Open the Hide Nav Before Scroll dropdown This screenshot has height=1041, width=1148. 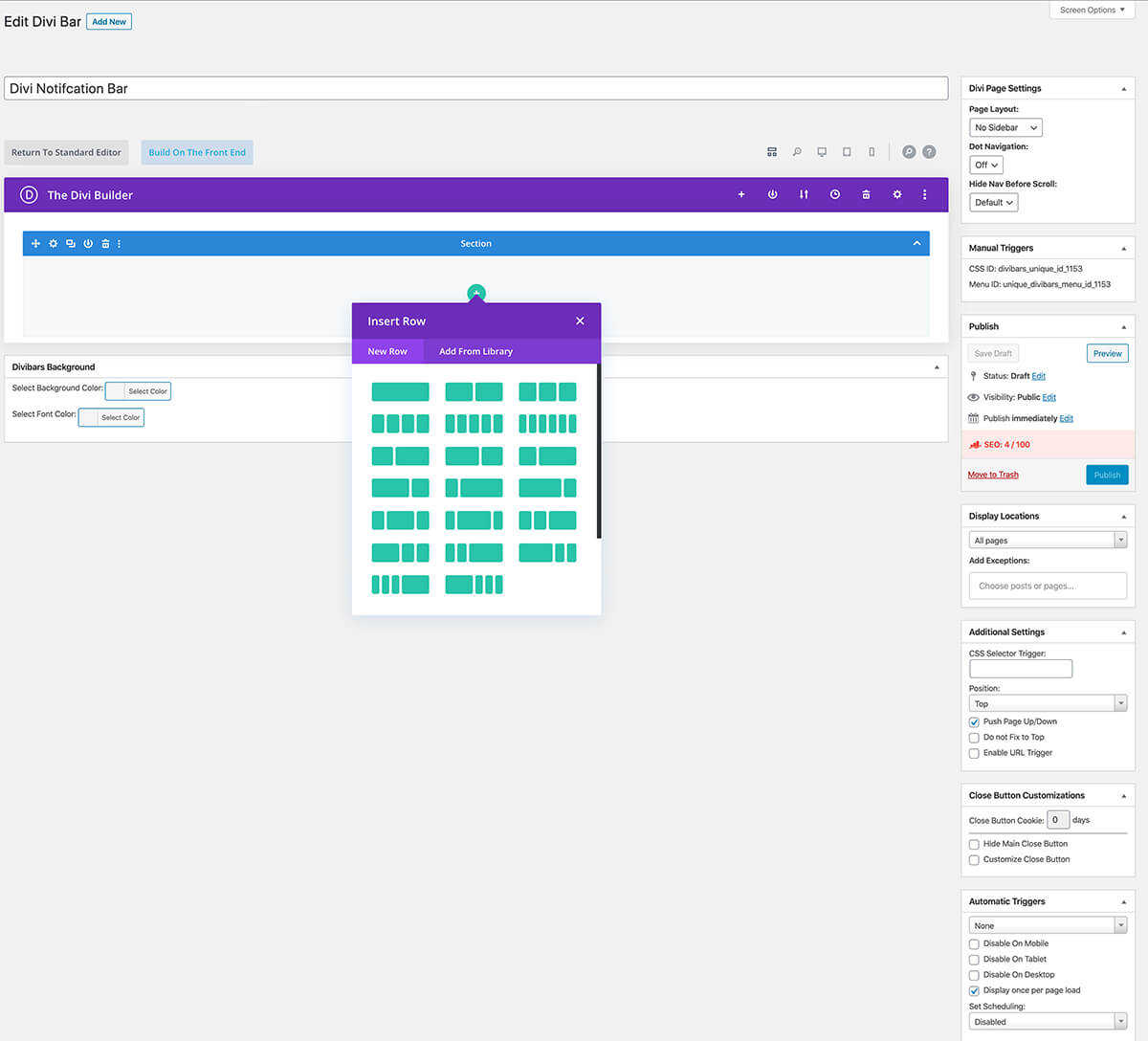(x=993, y=203)
